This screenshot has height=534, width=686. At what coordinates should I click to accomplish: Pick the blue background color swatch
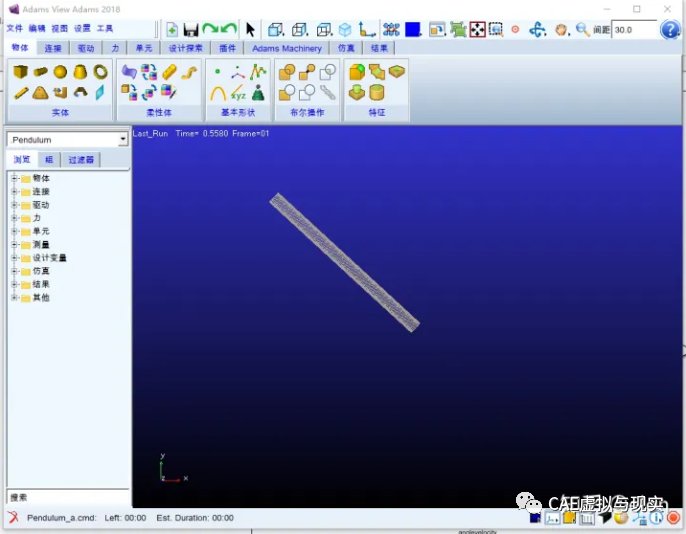[413, 29]
